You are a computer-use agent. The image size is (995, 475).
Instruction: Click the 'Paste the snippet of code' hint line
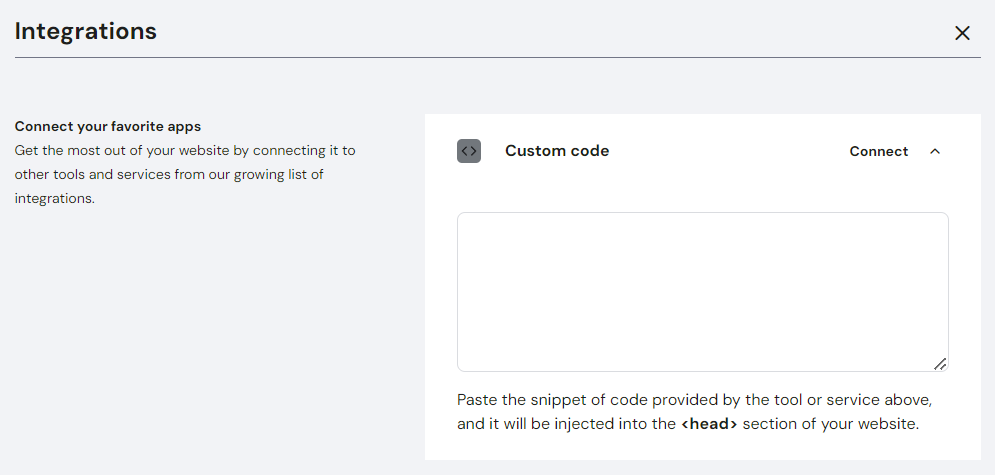(x=694, y=399)
